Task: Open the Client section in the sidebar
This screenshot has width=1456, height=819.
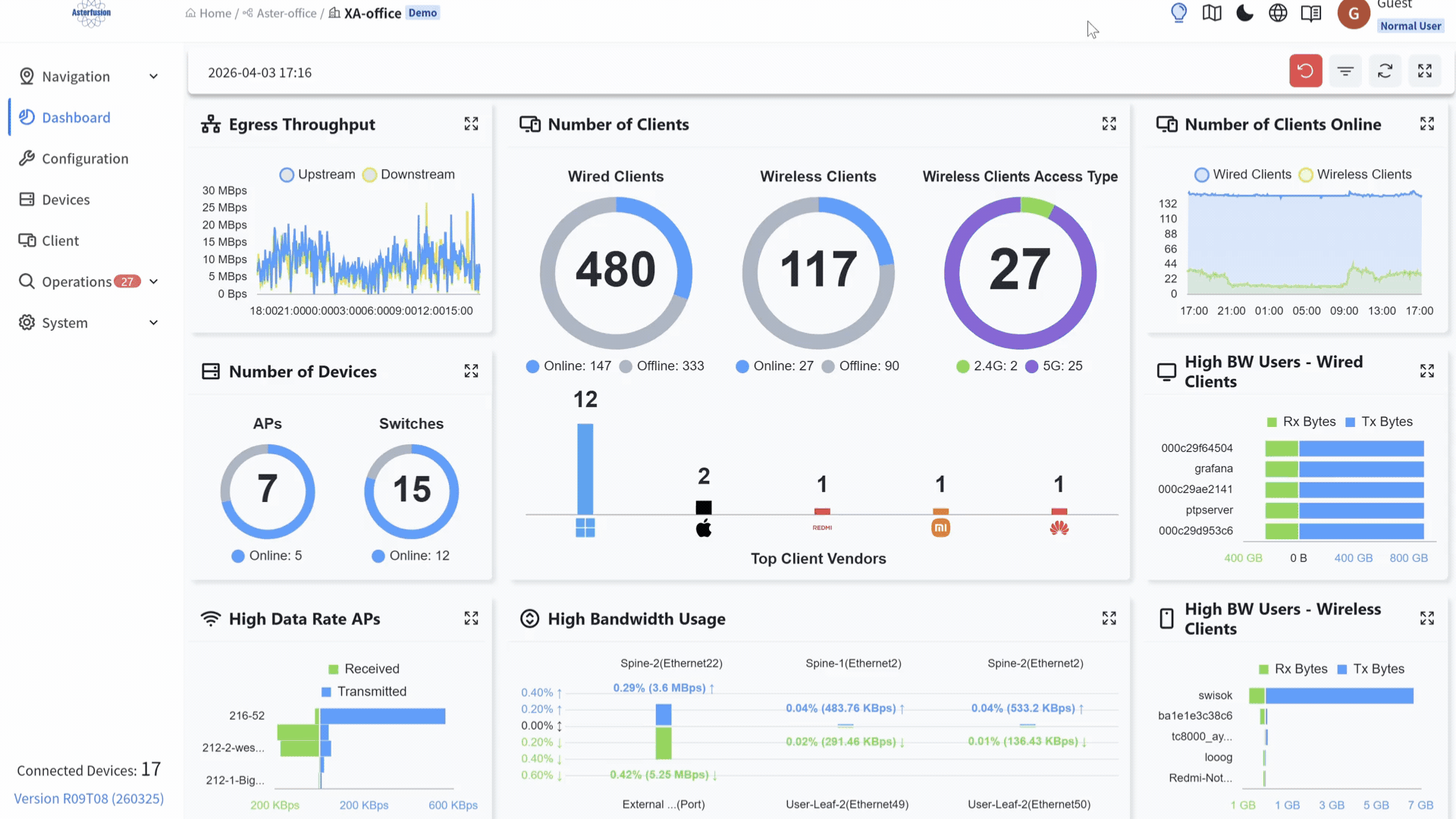Action: [61, 240]
